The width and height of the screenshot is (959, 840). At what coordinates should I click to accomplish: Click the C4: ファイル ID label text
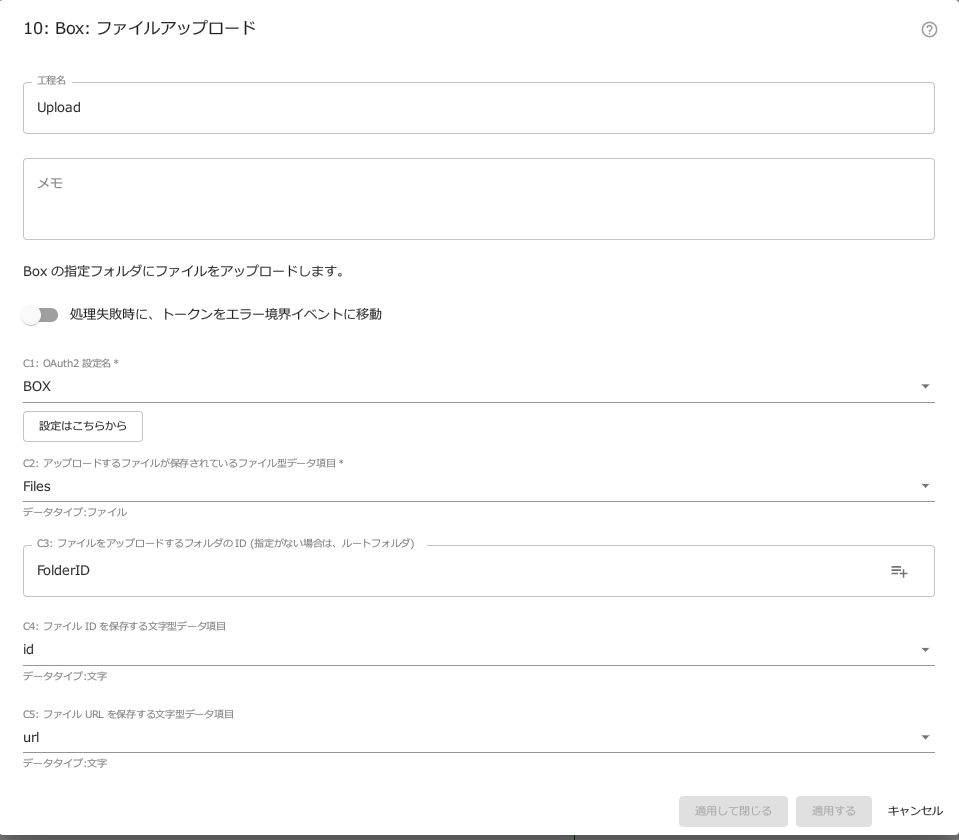(124, 626)
